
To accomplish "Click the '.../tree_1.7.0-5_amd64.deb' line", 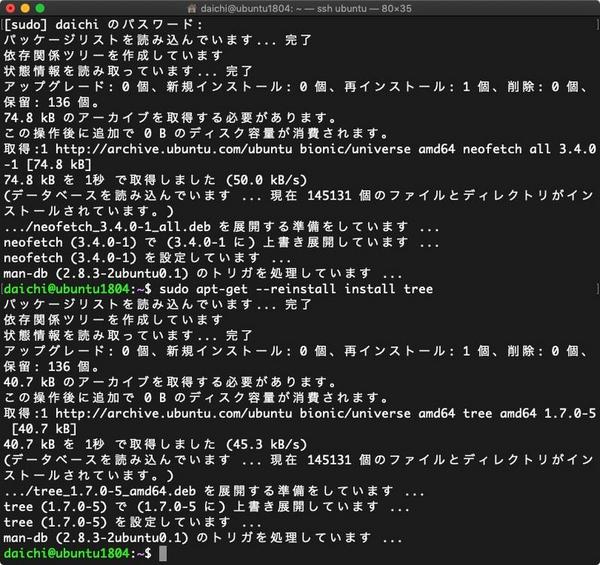I will click(214, 491).
